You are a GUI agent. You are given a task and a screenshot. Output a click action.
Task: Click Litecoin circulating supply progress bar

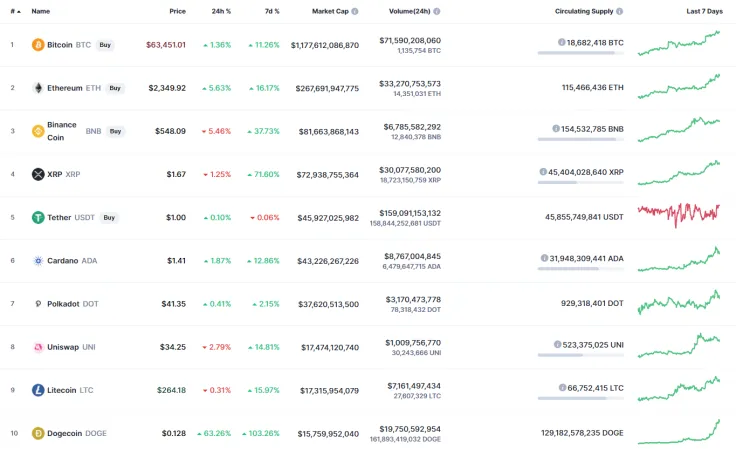581,398
